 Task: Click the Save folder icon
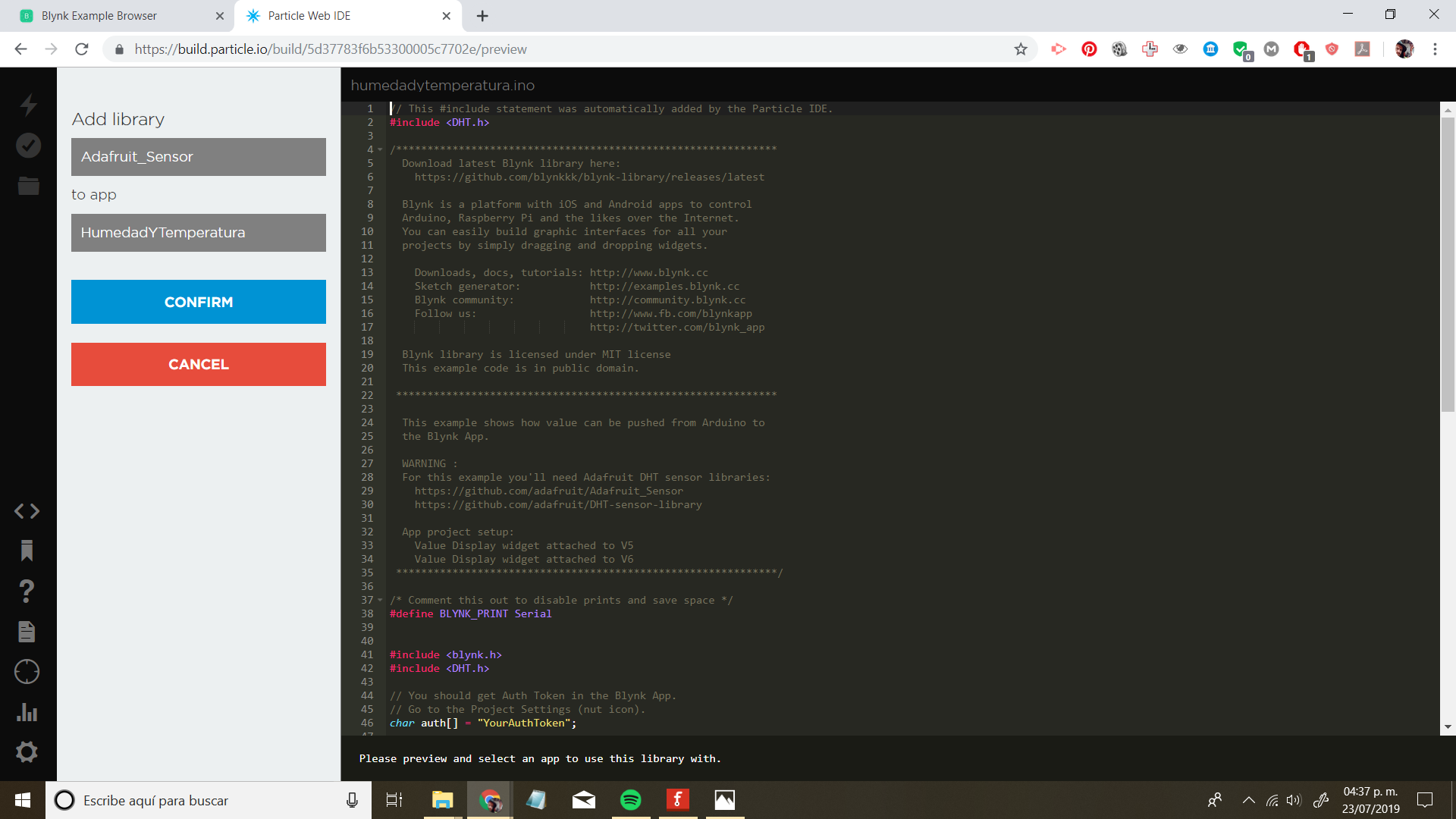pyautogui.click(x=28, y=186)
